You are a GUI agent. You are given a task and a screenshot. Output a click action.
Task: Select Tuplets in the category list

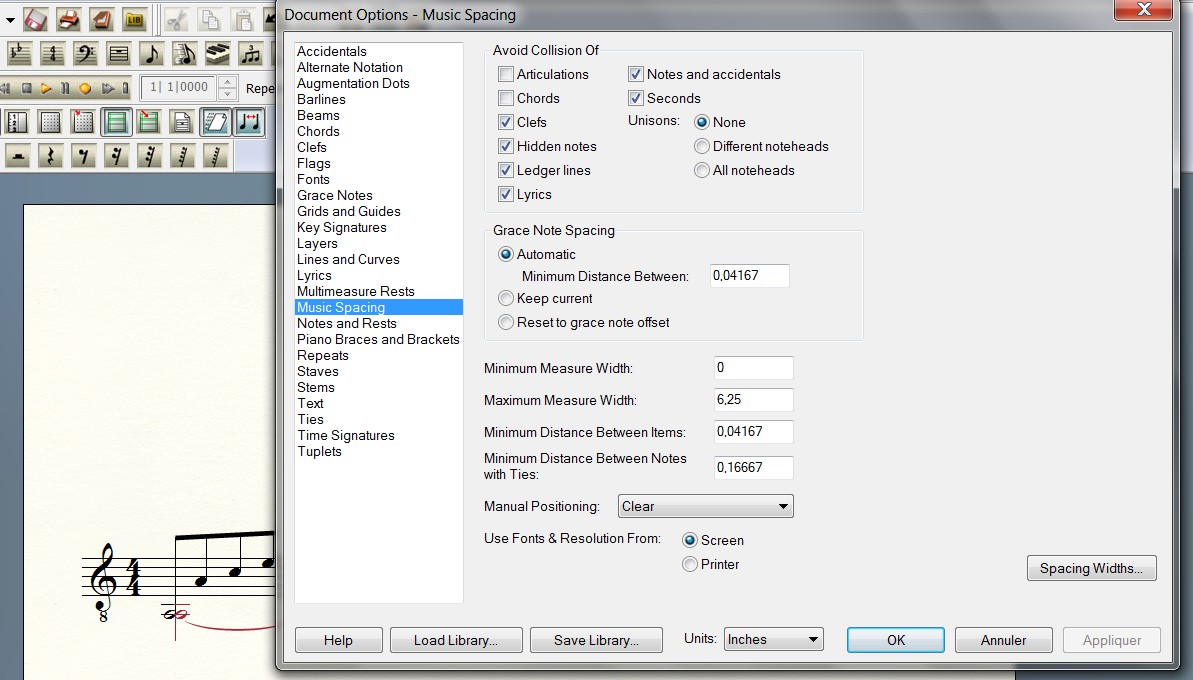pyautogui.click(x=319, y=451)
